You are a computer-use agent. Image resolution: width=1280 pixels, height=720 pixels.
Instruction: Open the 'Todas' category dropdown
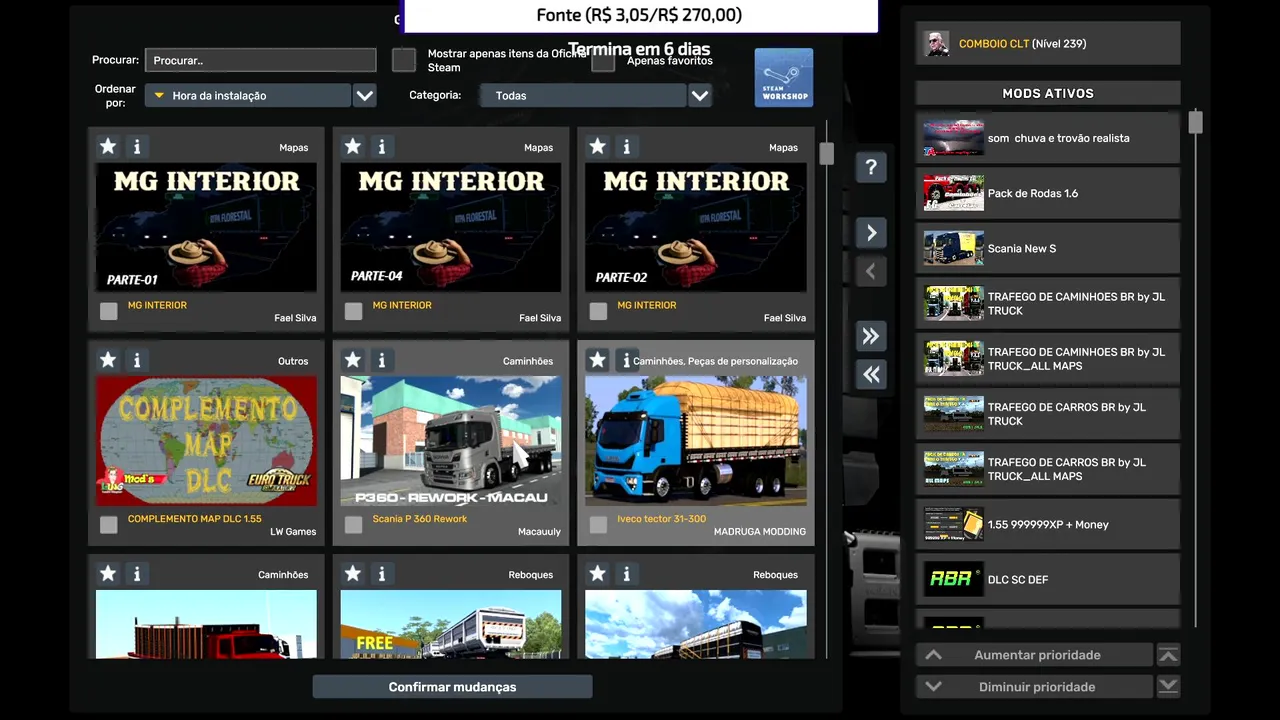pos(582,96)
